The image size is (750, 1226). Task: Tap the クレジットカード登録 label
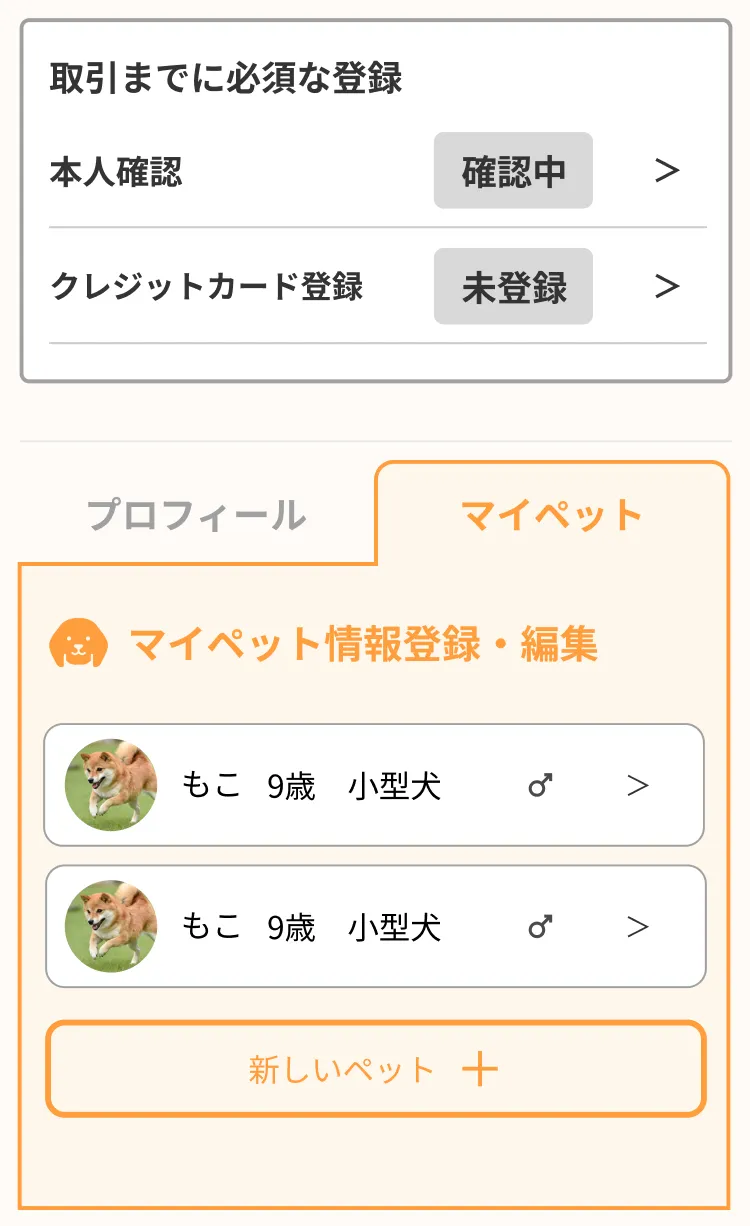[x=206, y=287]
